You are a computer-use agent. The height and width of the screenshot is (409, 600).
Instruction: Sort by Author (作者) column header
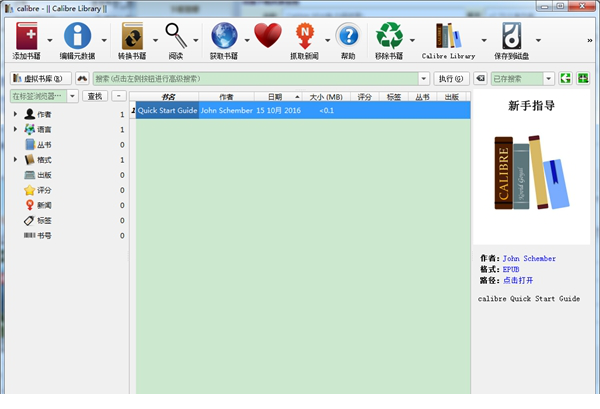(x=227, y=97)
